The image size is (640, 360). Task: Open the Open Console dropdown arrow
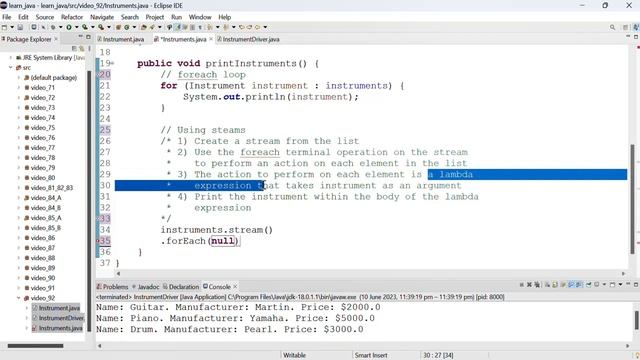(620, 284)
